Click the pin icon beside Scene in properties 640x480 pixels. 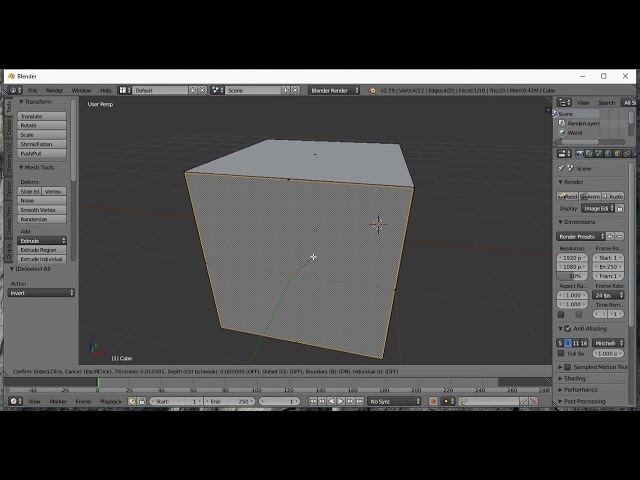tap(561, 168)
